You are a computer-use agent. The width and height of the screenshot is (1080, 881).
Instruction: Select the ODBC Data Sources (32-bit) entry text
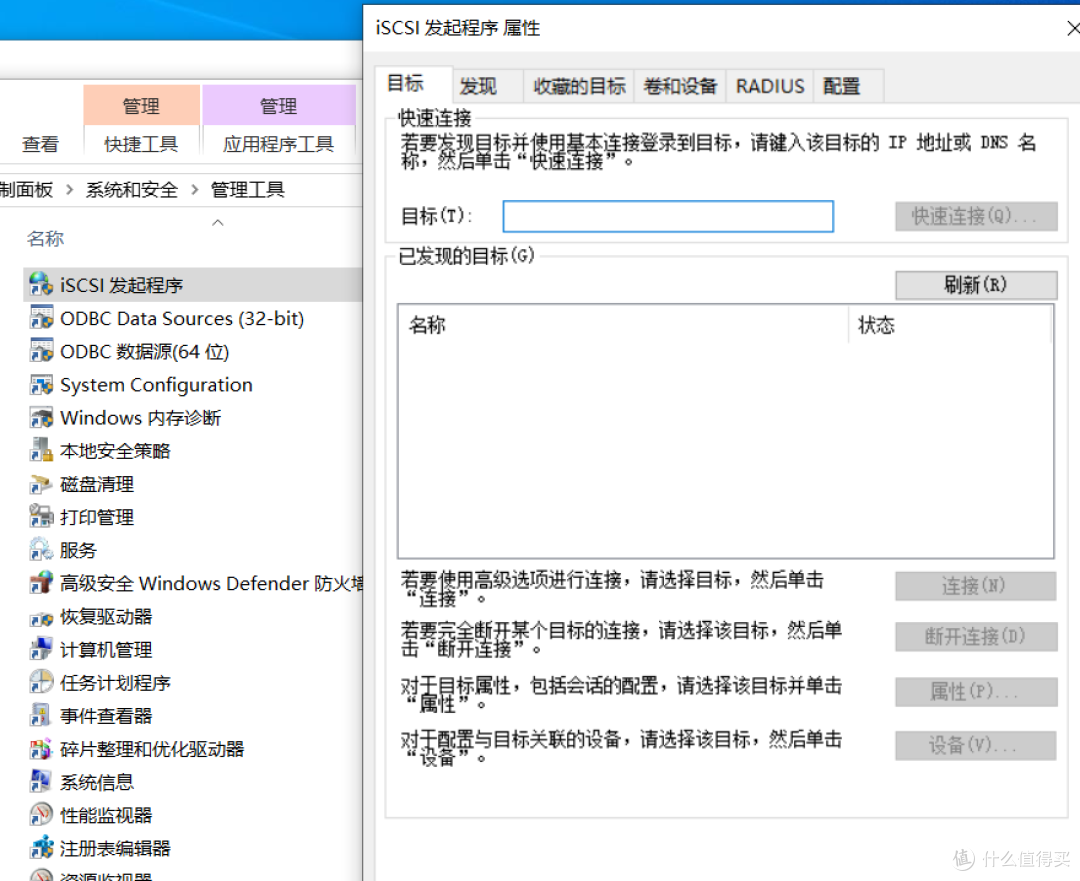pos(182,318)
